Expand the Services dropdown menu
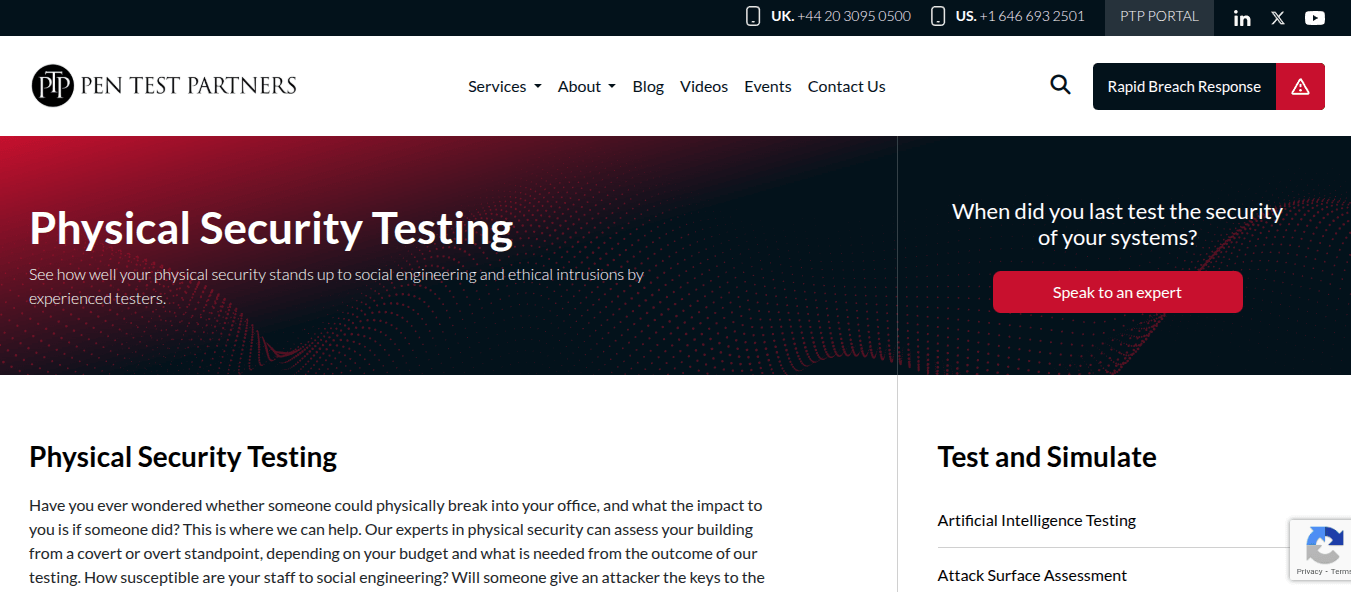 (505, 86)
